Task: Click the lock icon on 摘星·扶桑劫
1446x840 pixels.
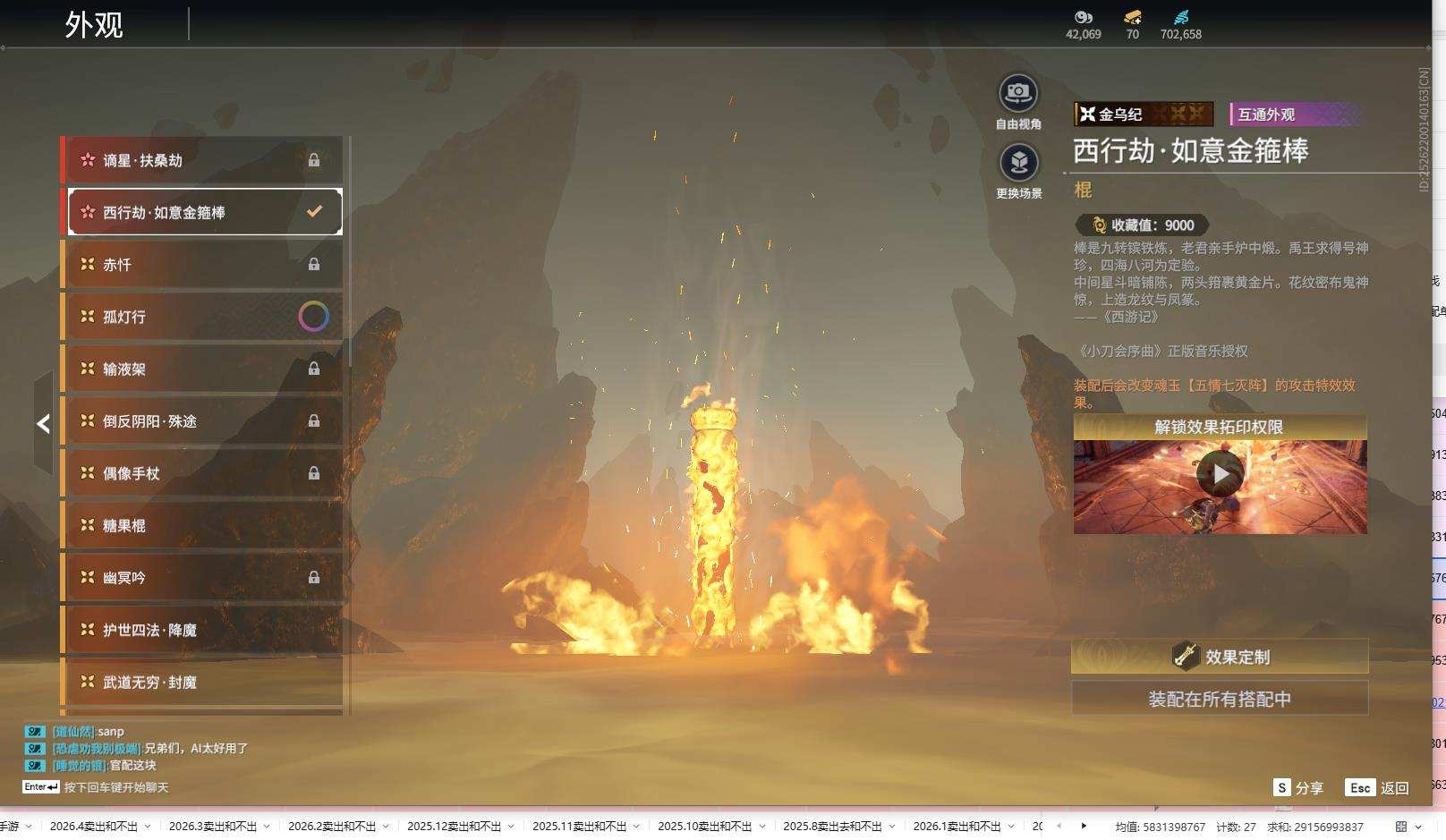Action: pos(314,160)
